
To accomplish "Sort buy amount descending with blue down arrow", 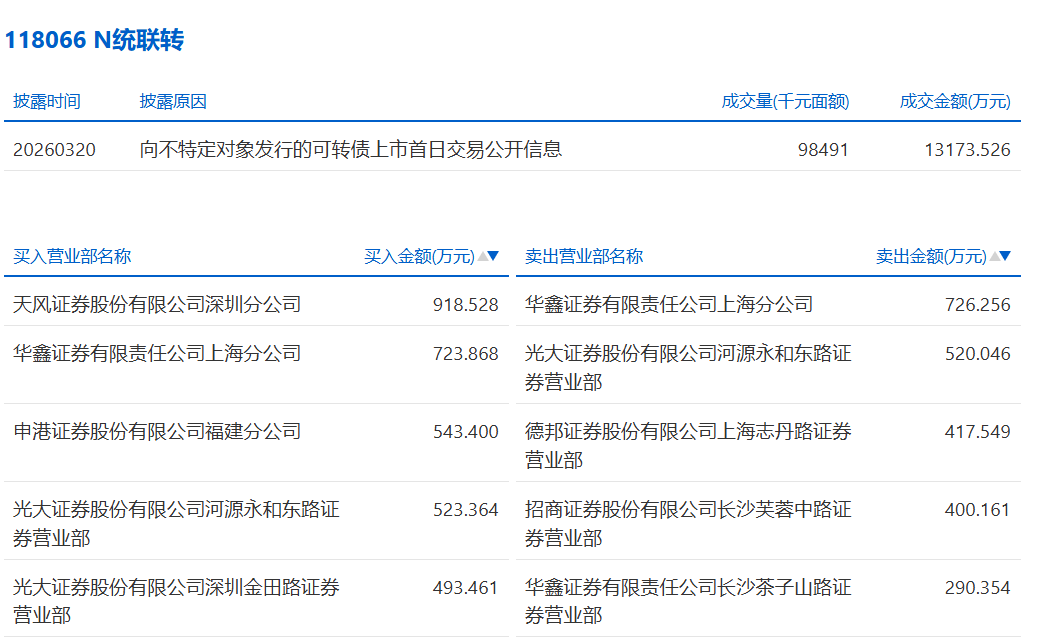I will (x=493, y=256).
